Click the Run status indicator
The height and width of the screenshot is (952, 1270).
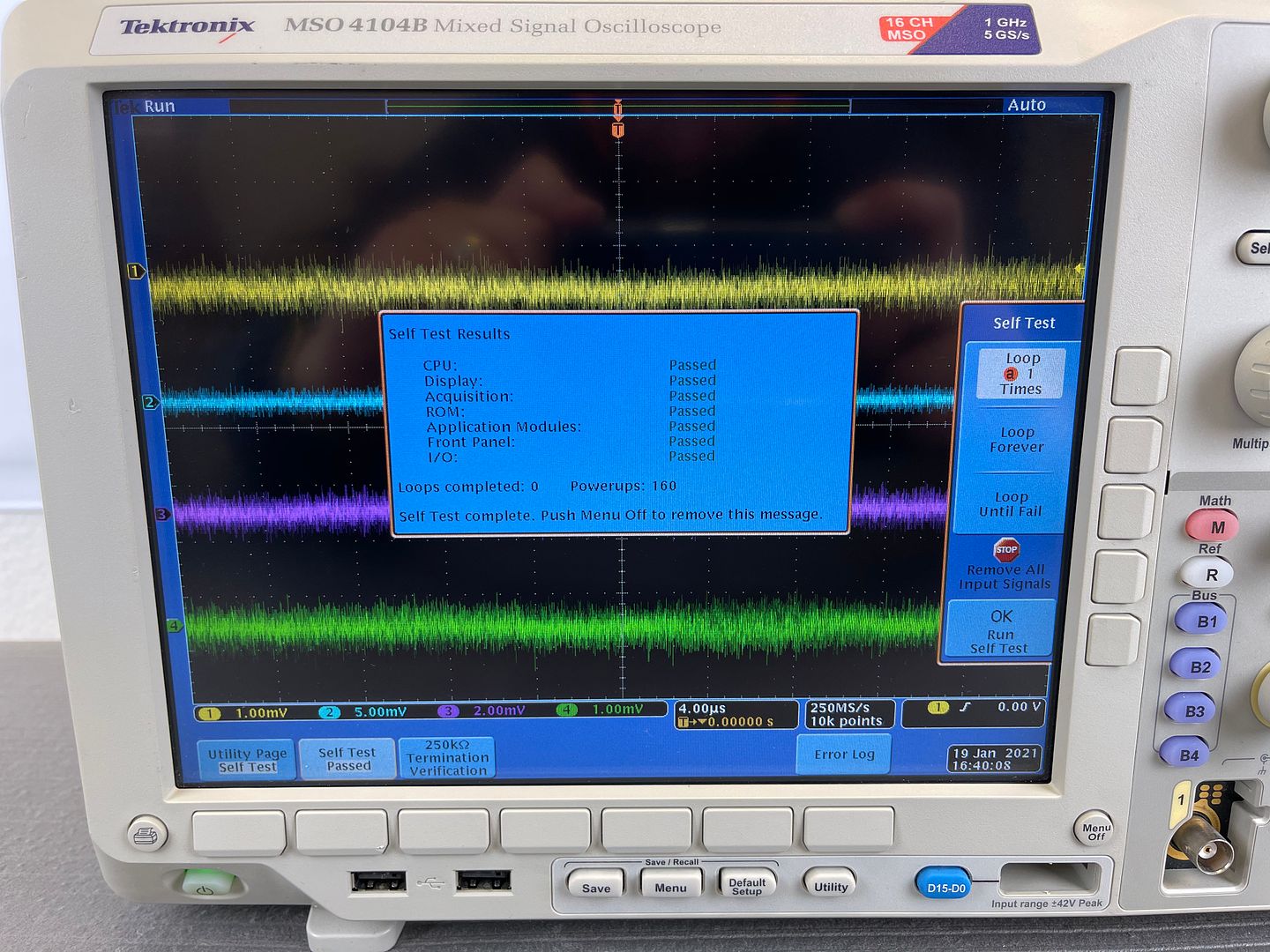160,107
